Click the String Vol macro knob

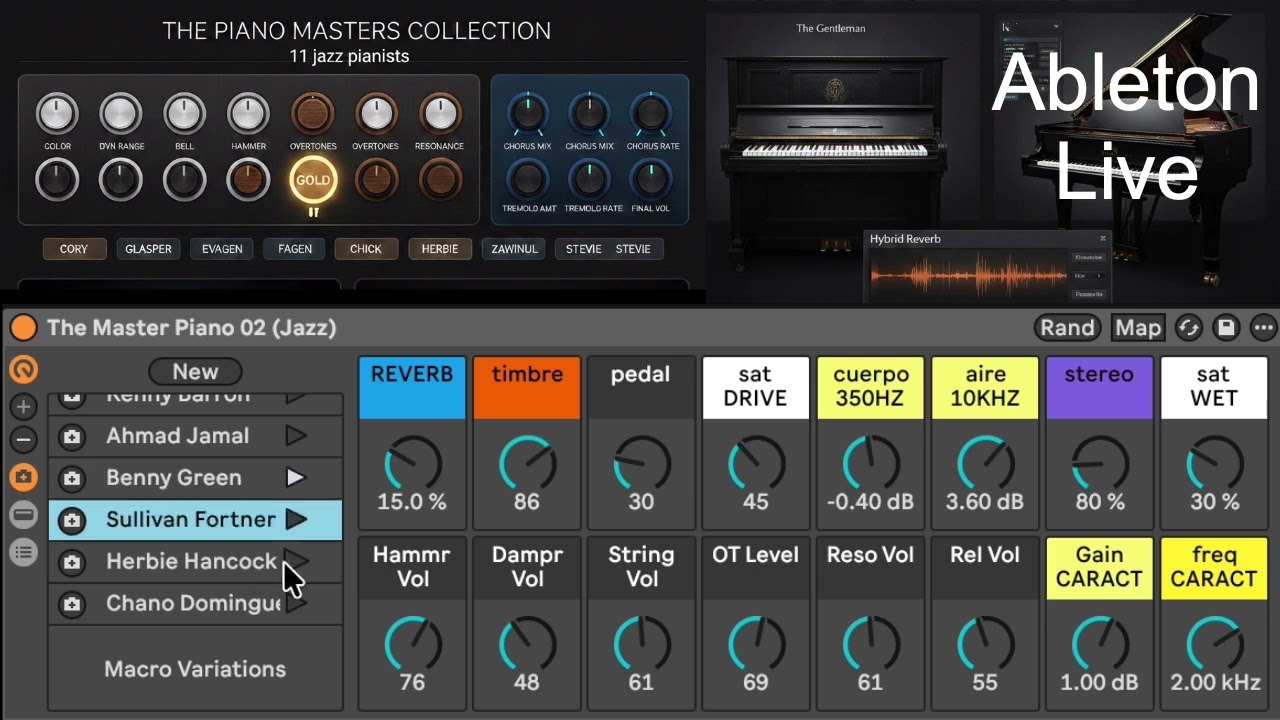[641, 644]
